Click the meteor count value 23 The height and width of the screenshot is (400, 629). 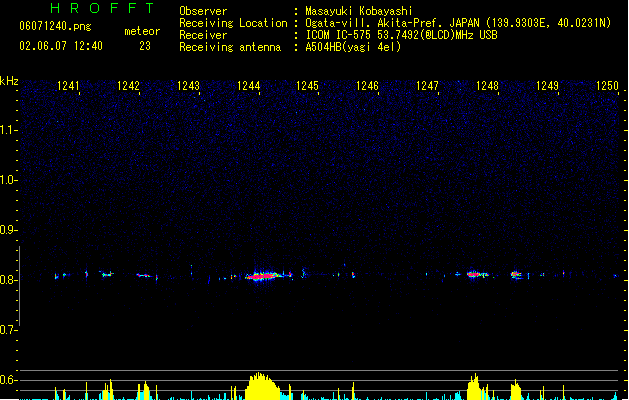tap(145, 46)
